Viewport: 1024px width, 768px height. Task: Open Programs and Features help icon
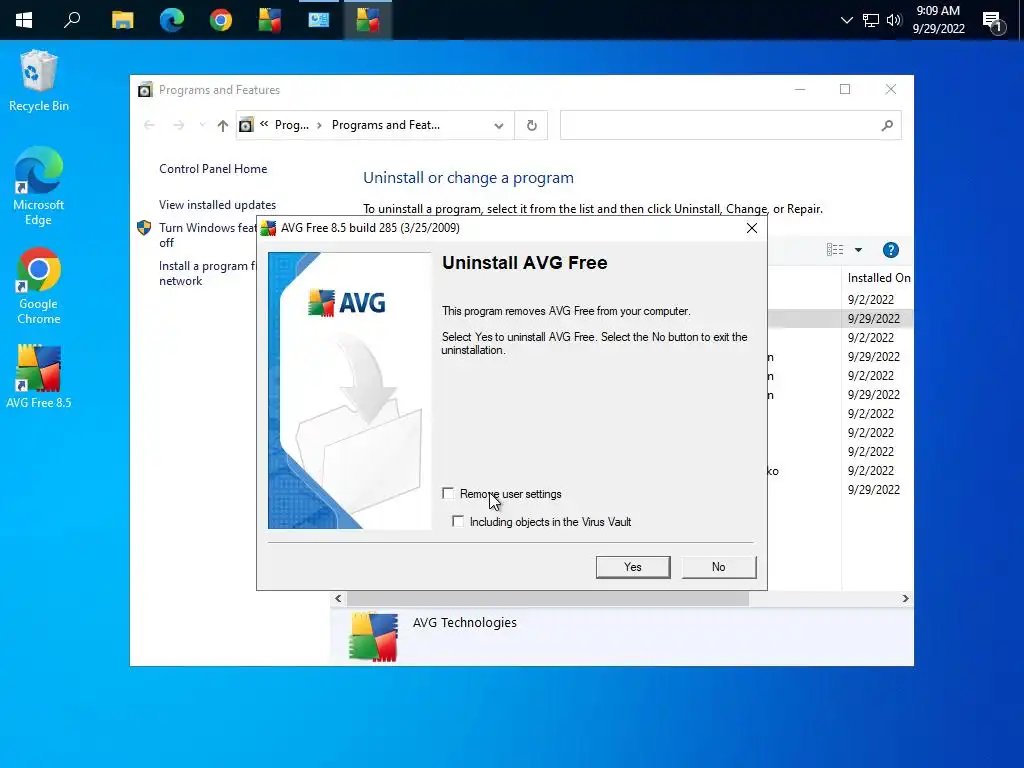[x=890, y=249]
